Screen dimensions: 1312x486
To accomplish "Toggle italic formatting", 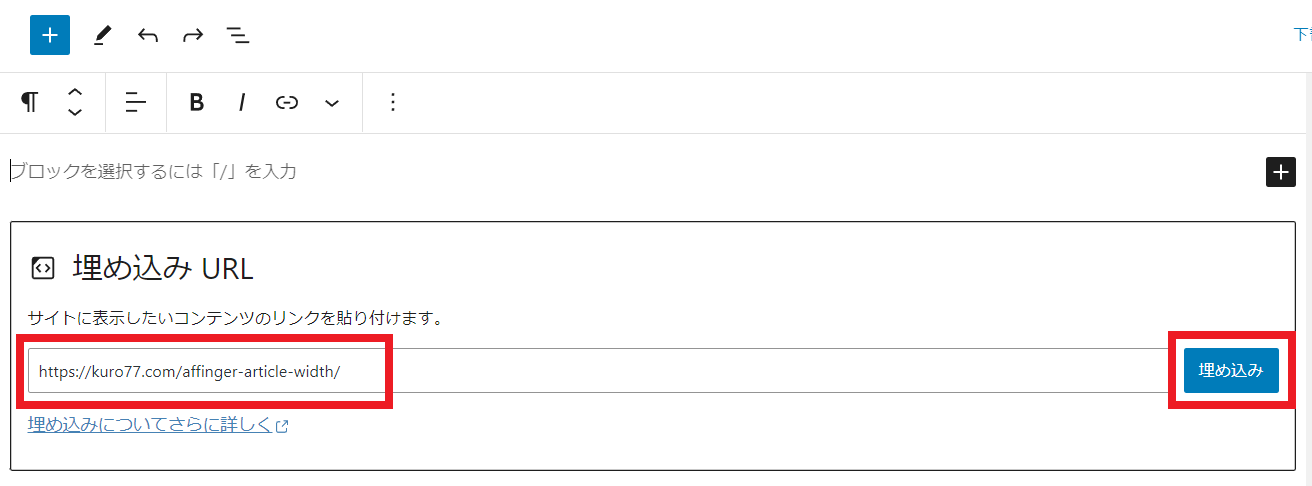I will (242, 102).
